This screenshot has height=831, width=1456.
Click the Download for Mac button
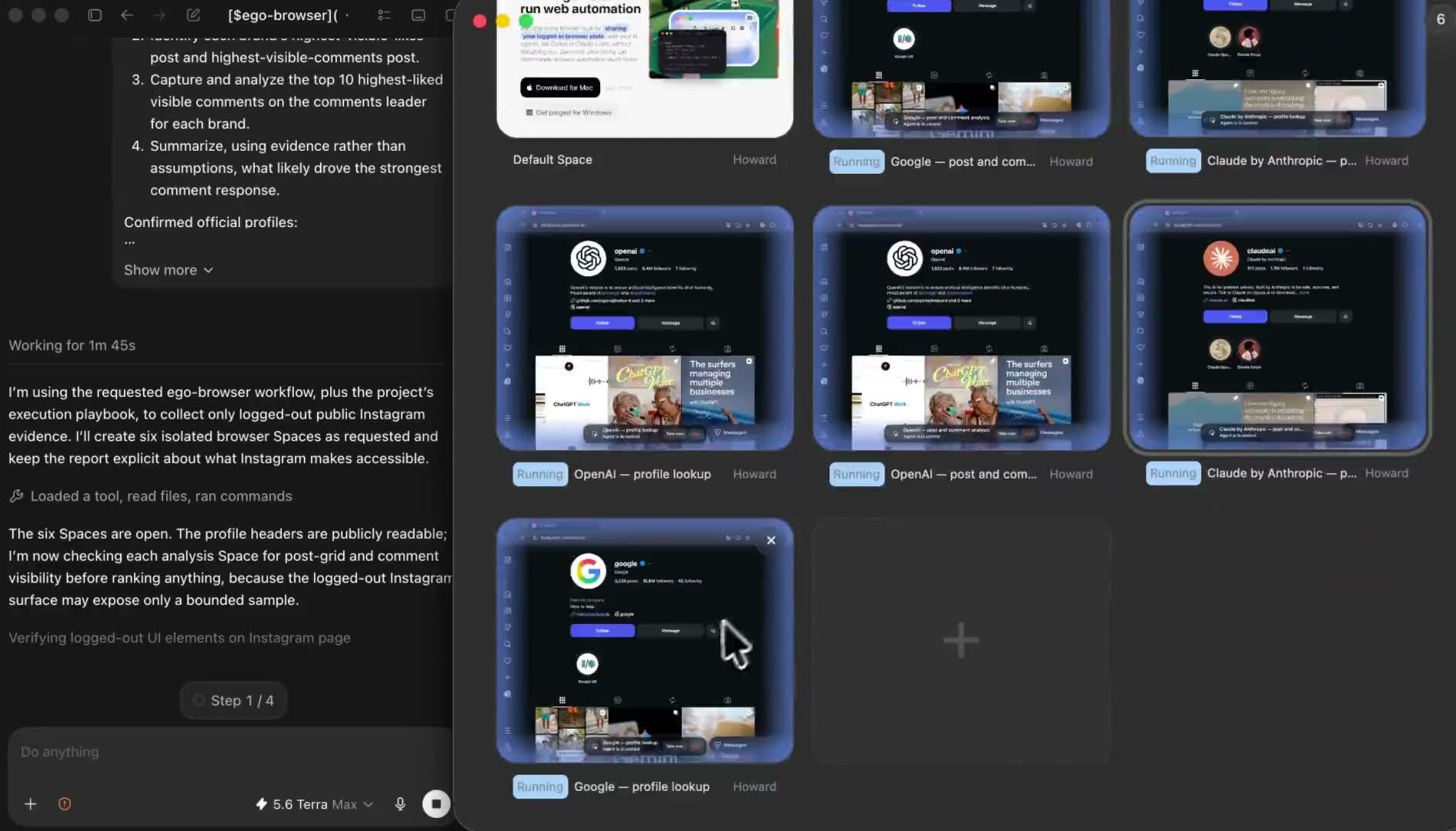click(x=560, y=88)
